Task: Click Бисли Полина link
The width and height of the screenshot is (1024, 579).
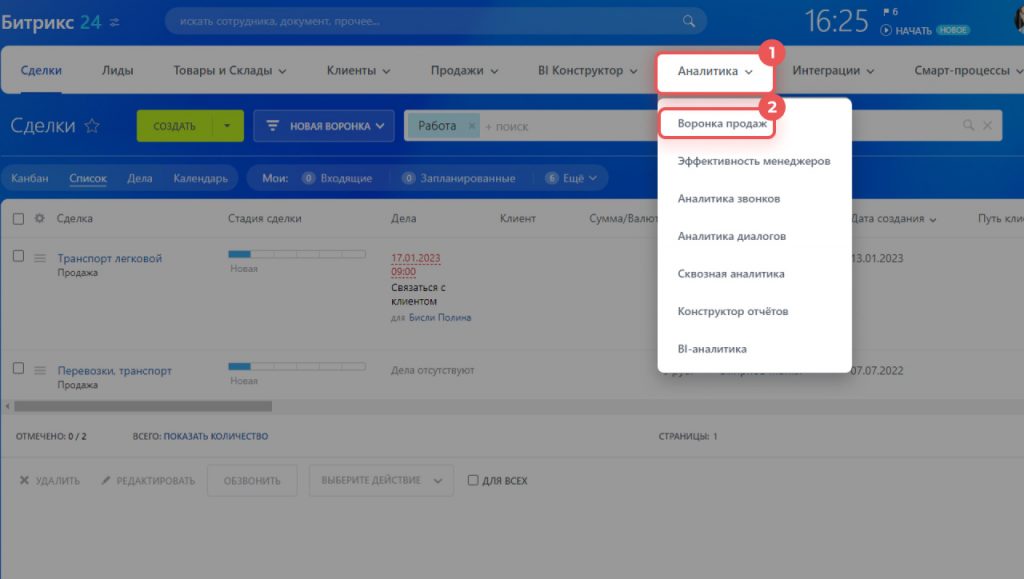Action: pos(440,317)
